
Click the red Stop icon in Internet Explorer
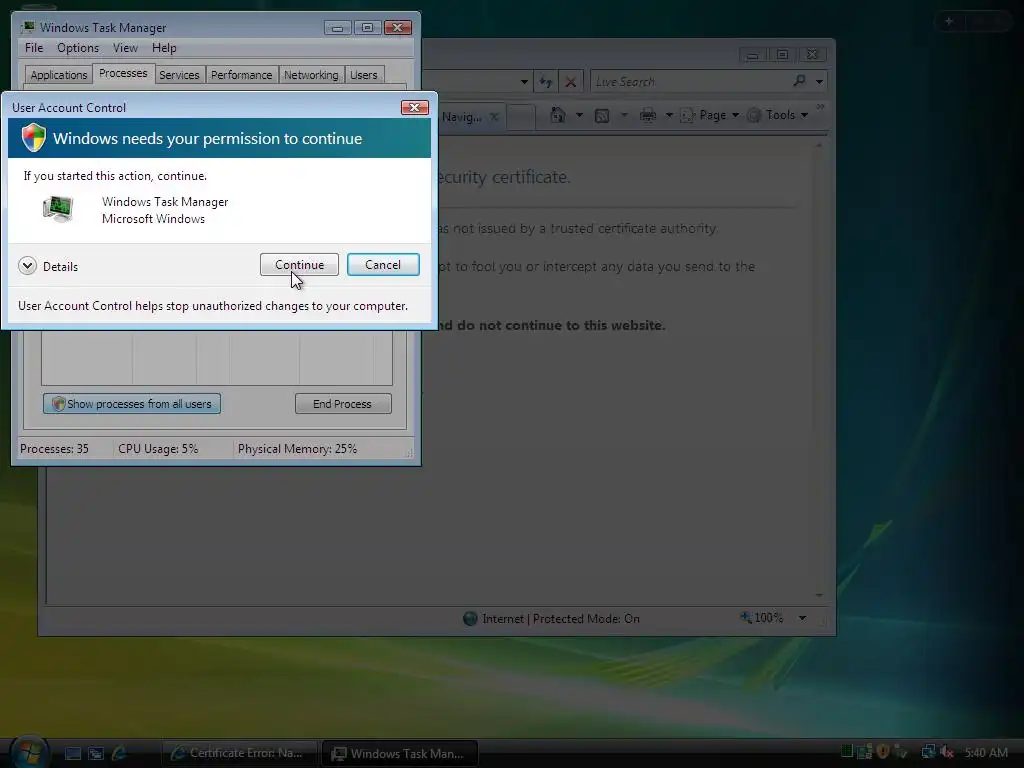[570, 82]
